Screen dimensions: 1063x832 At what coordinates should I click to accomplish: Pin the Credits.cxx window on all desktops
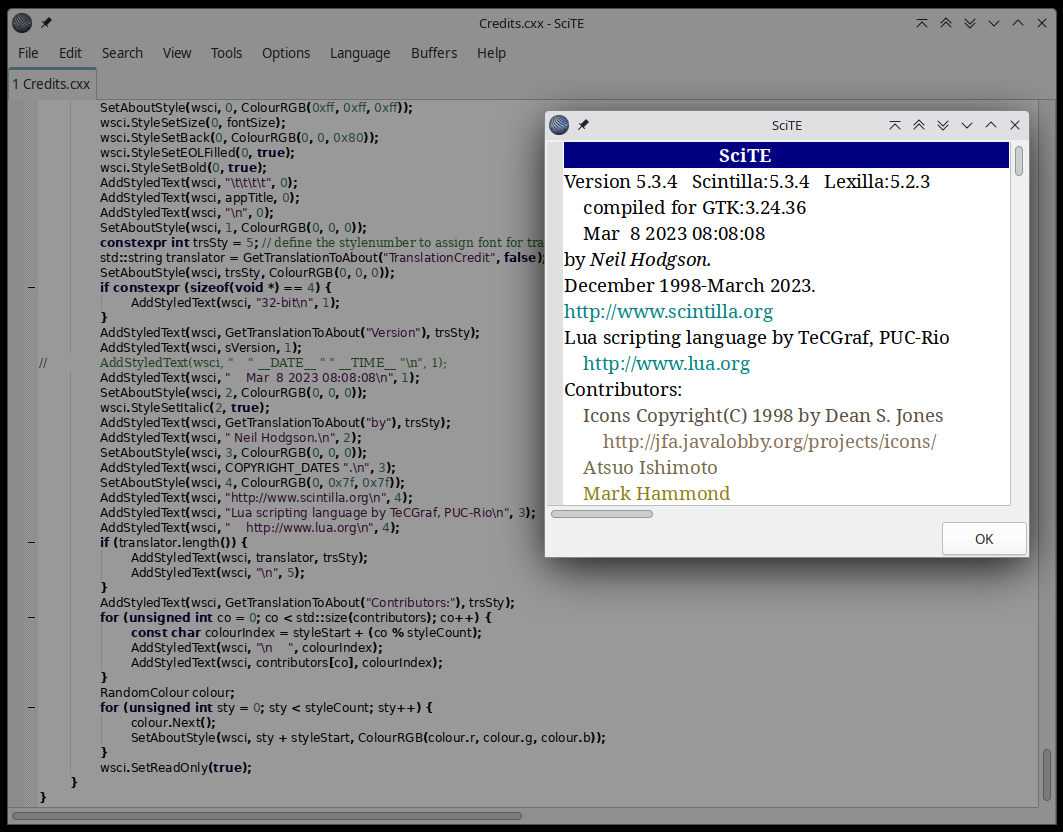click(x=46, y=23)
